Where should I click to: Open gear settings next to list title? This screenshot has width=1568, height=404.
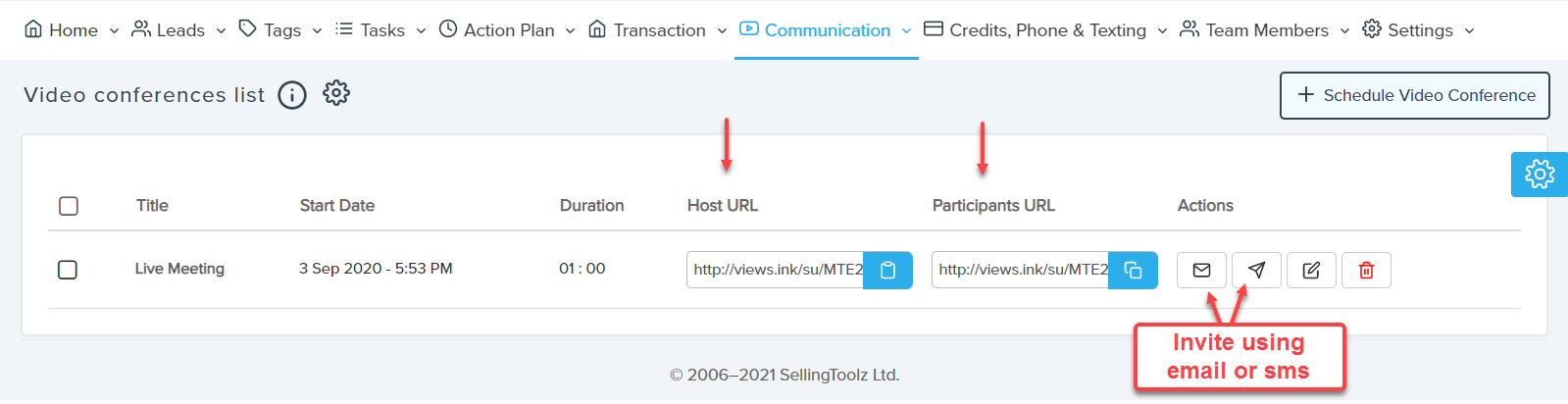(336, 94)
